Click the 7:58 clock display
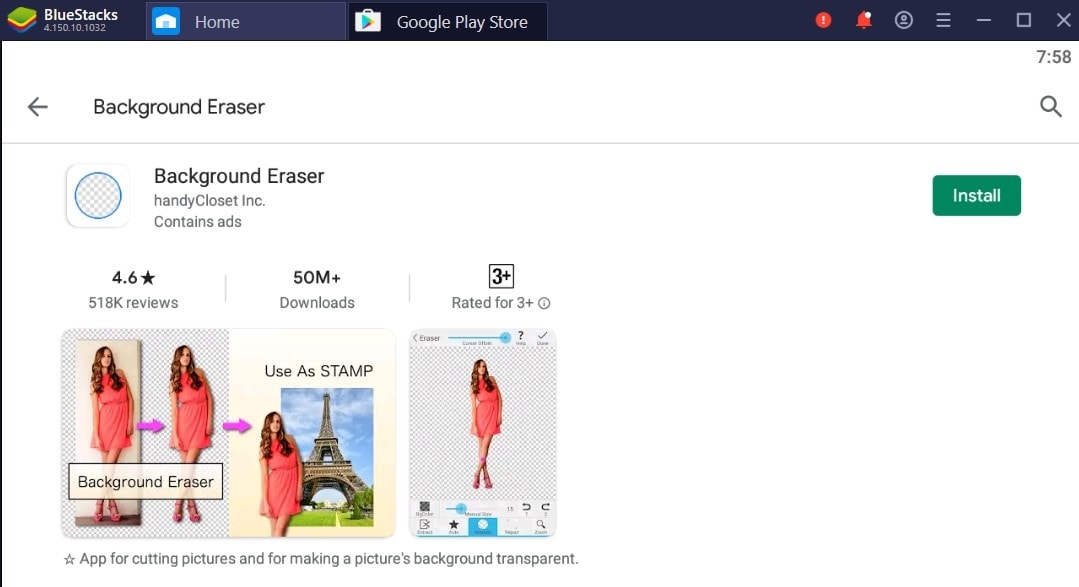This screenshot has height=587, width=1079. 1054,57
